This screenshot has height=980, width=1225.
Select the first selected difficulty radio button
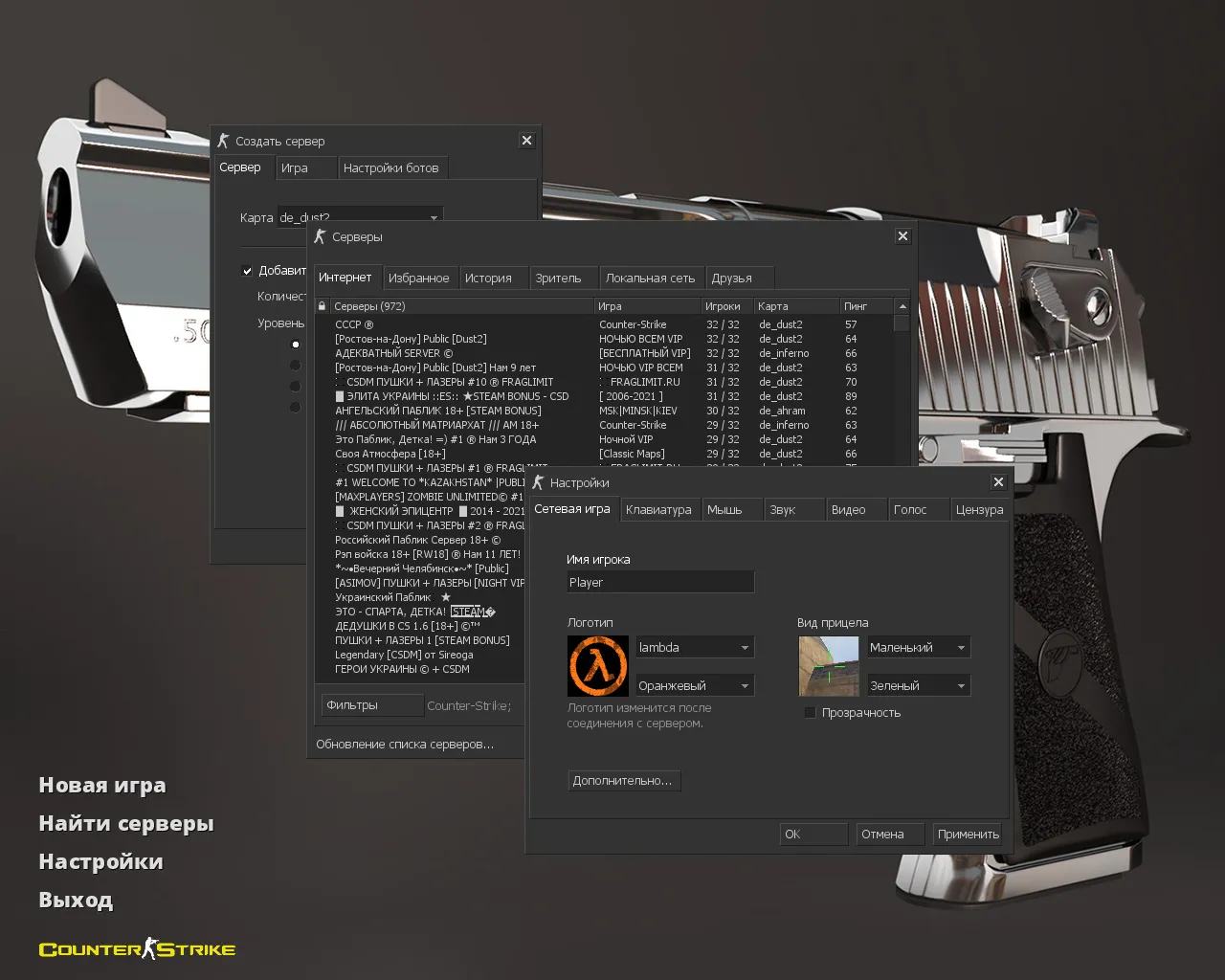pyautogui.click(x=296, y=345)
